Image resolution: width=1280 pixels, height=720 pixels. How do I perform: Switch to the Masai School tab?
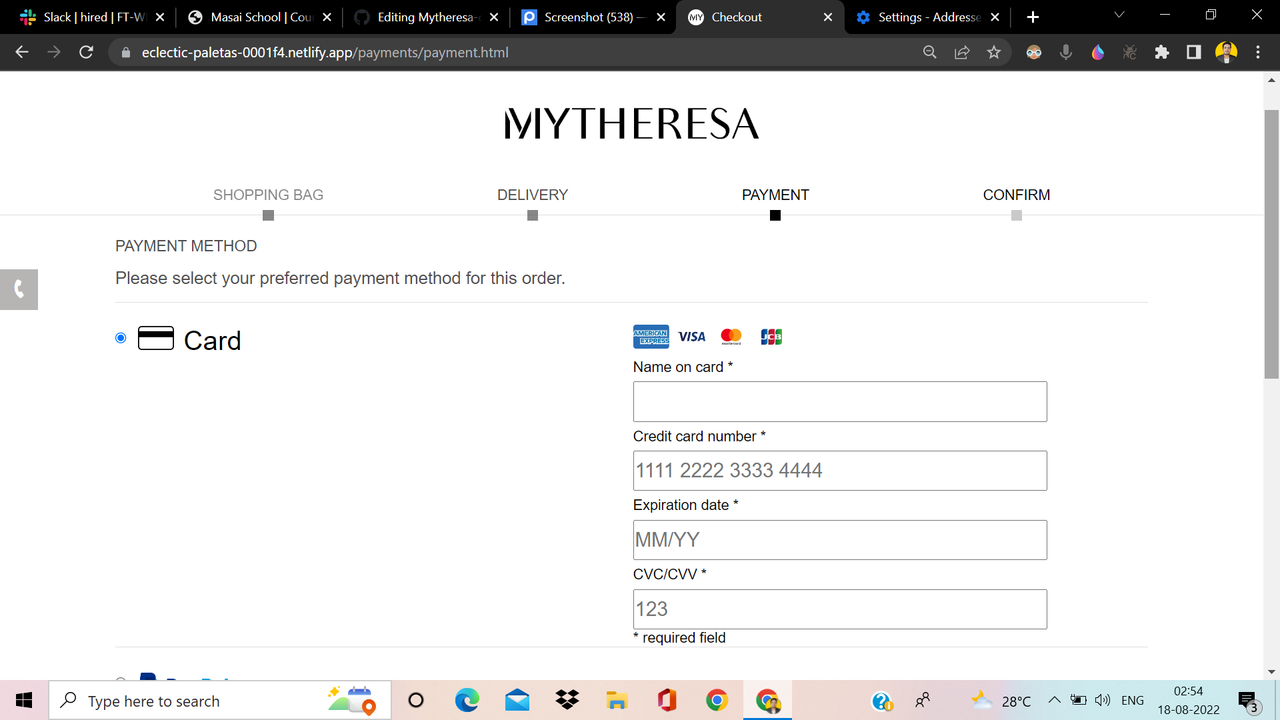pyautogui.click(x=257, y=17)
